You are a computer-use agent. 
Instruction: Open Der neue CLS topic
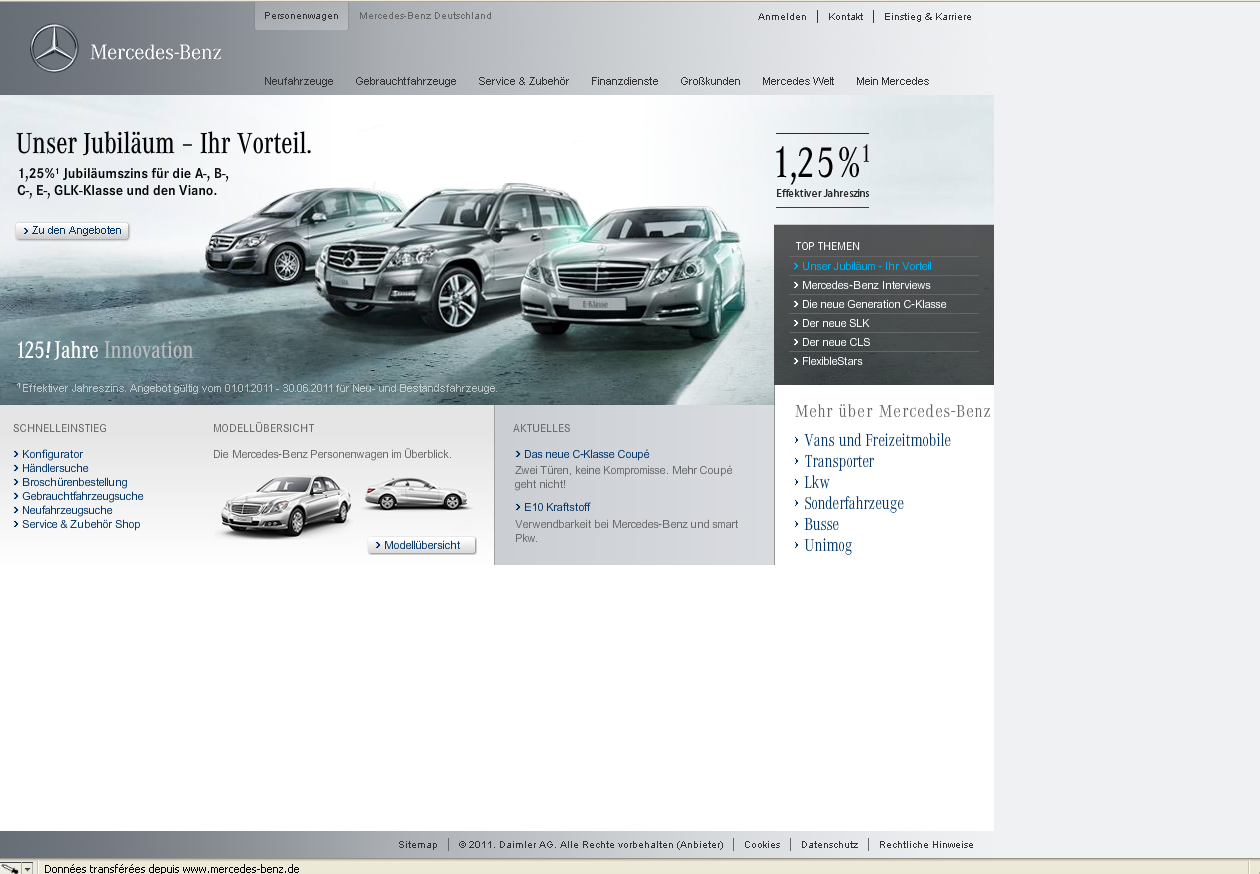pos(832,342)
